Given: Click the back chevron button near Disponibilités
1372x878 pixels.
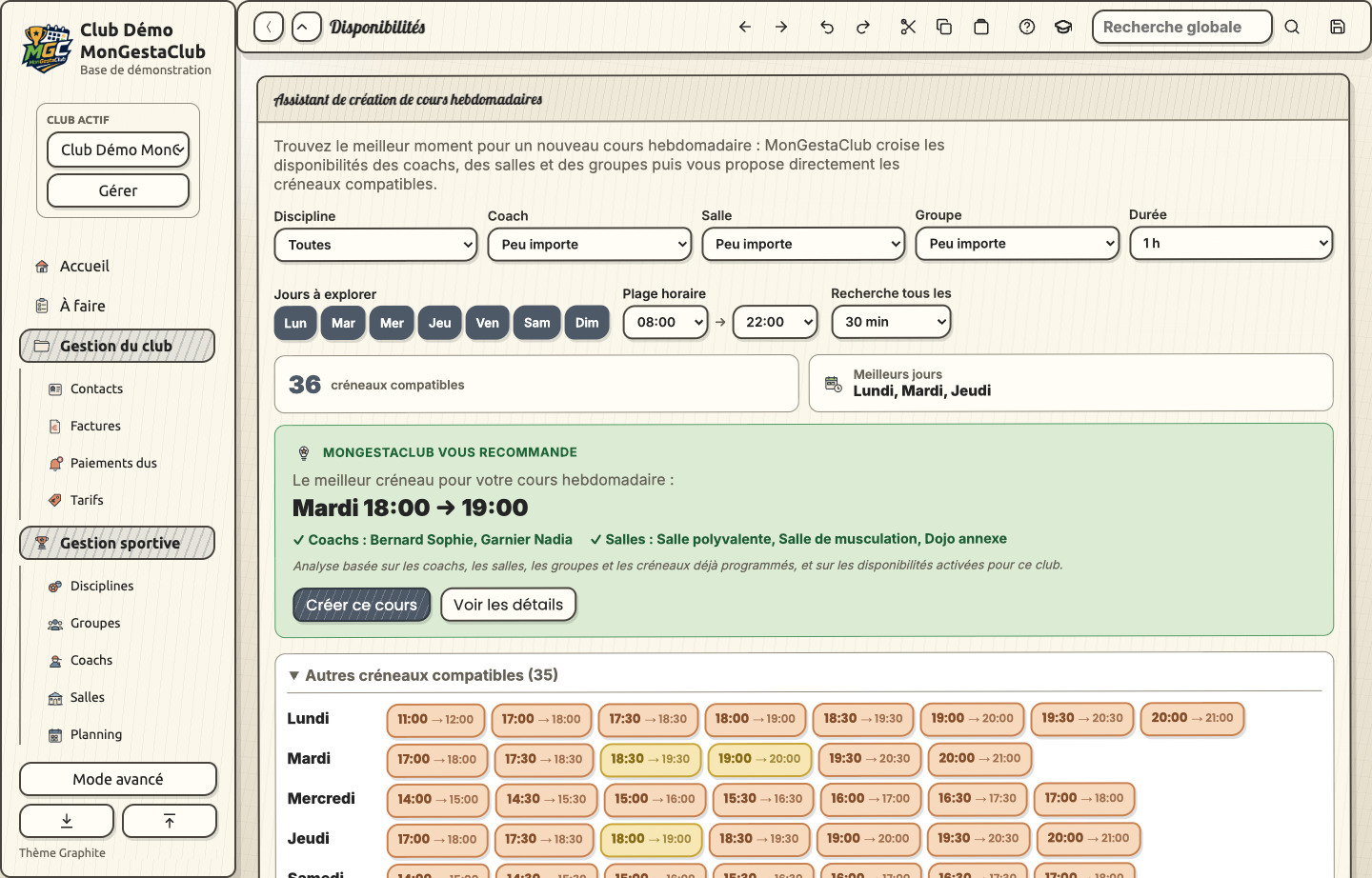Looking at the screenshot, I should coord(269,27).
